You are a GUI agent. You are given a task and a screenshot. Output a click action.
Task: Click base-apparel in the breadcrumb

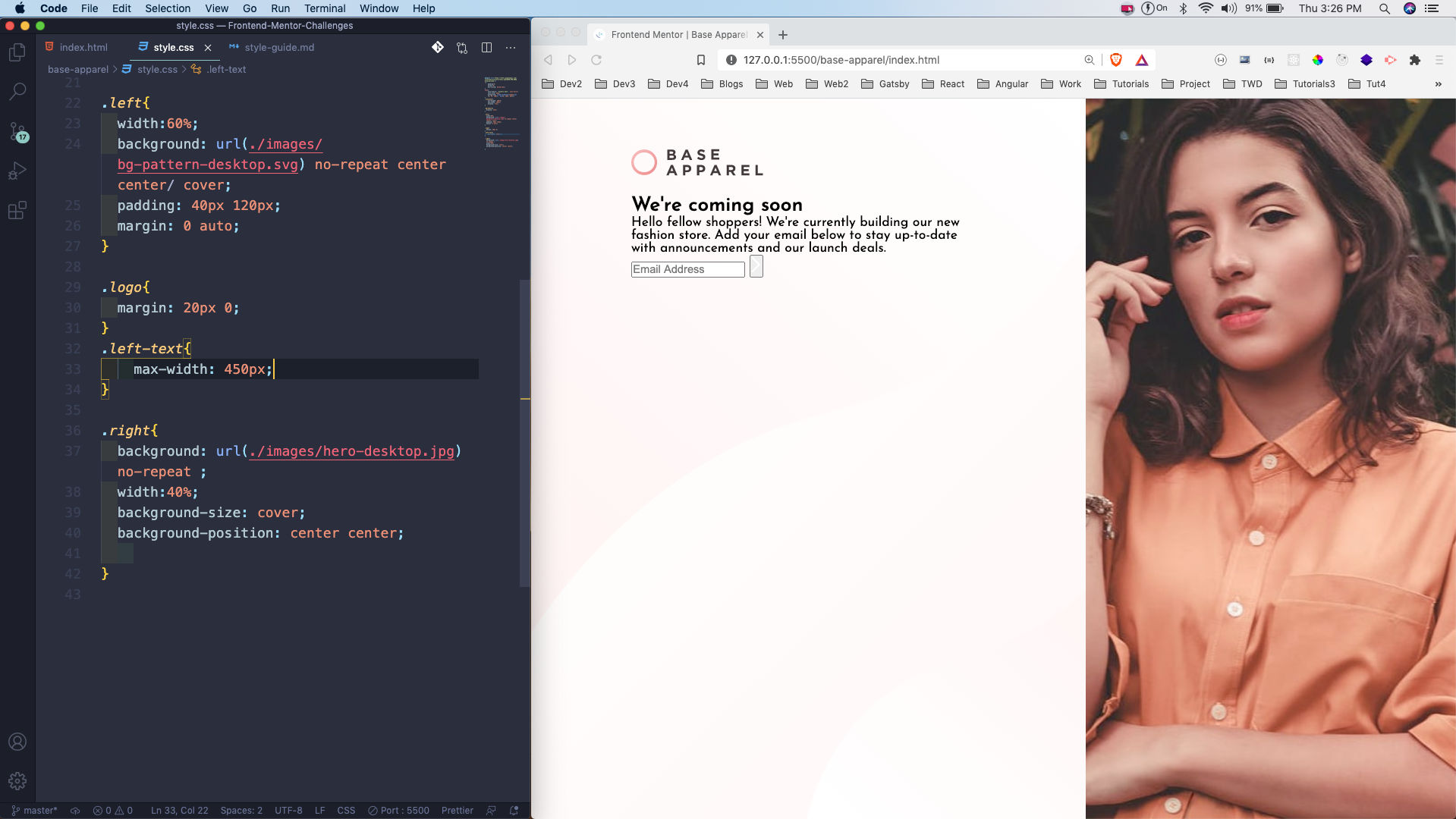(x=78, y=69)
